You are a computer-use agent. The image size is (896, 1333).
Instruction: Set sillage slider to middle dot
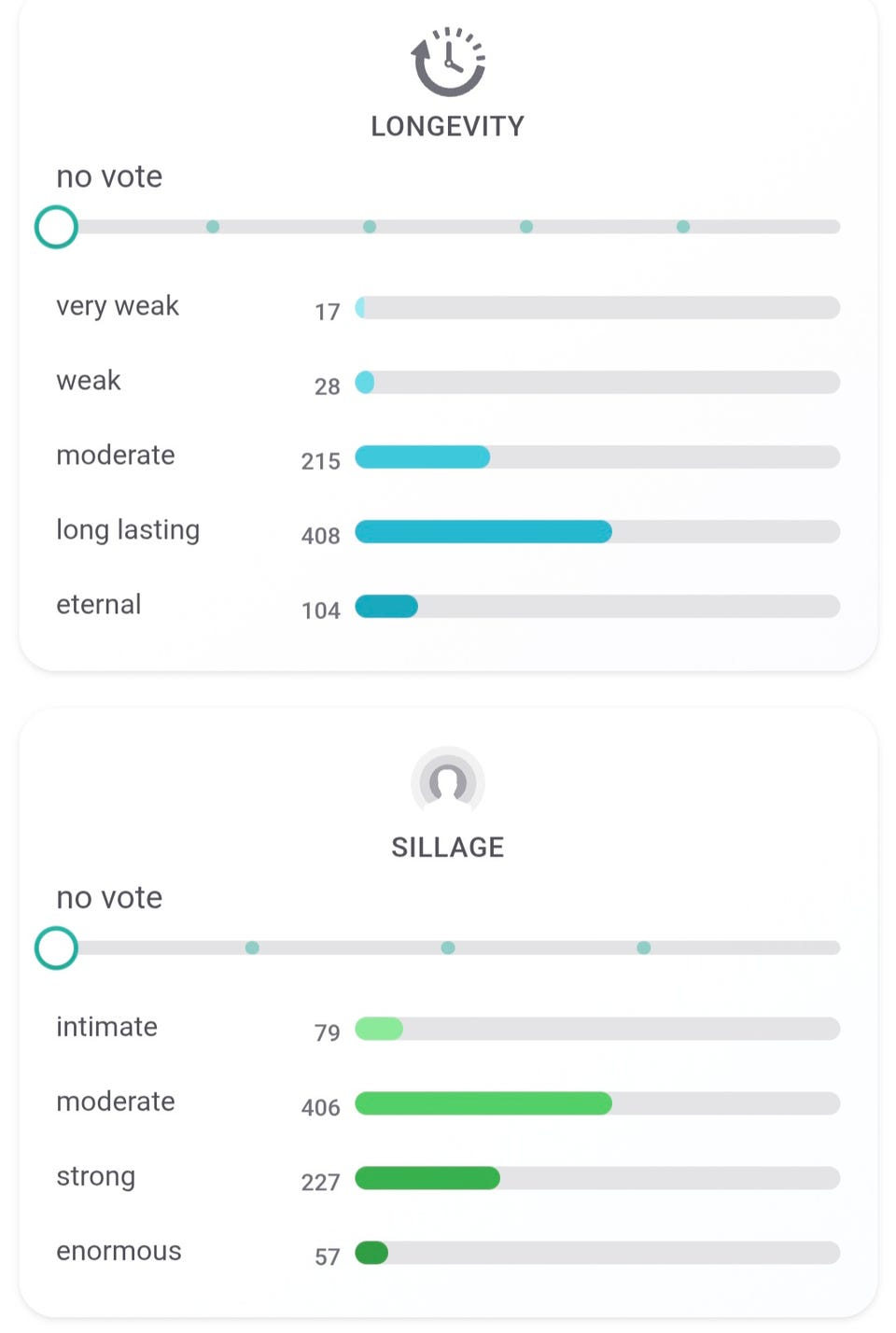pos(448,947)
